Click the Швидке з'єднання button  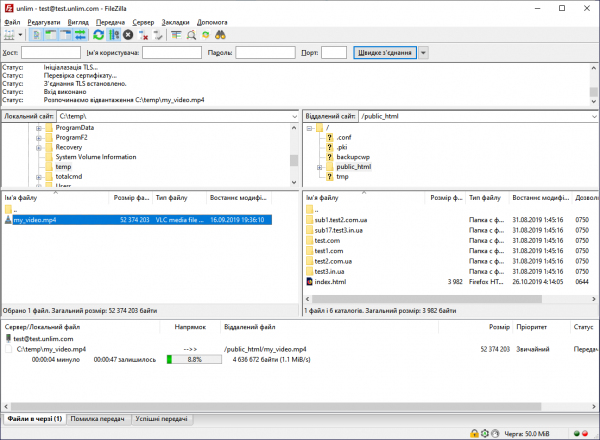(384, 52)
